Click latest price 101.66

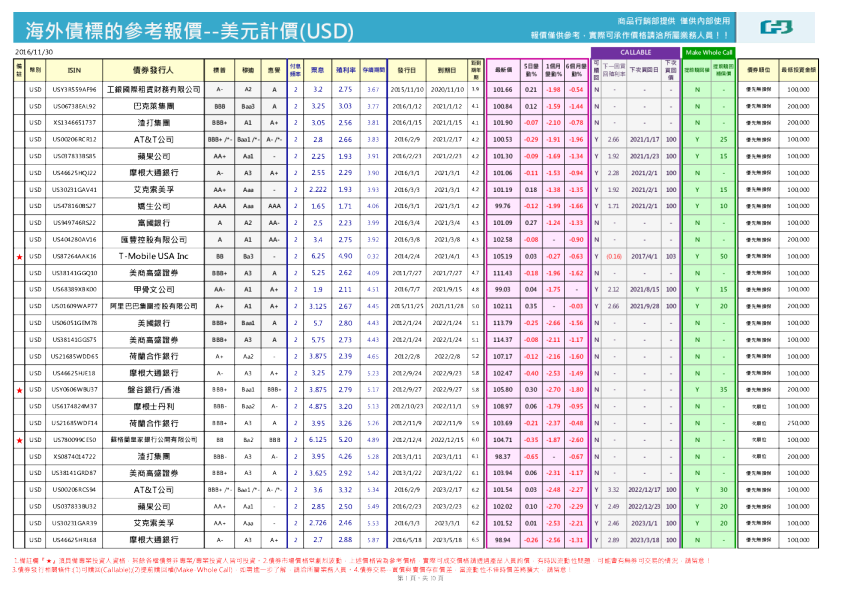503,90
